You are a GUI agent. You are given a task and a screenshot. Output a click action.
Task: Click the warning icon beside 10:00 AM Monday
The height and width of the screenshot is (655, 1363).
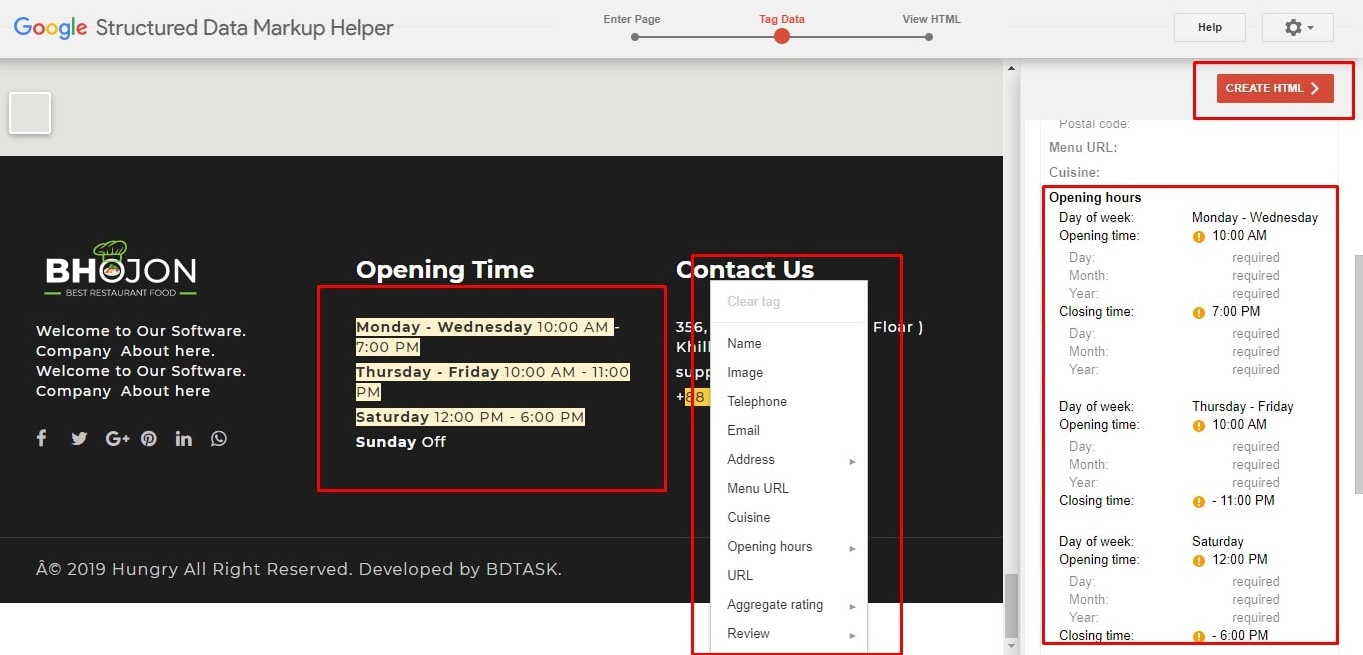tap(1198, 237)
